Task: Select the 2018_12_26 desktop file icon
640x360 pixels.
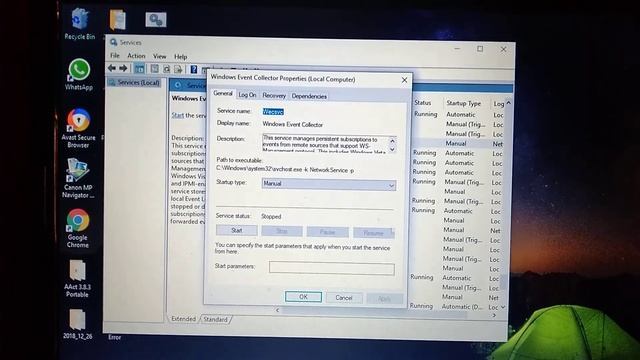Action: (77, 324)
